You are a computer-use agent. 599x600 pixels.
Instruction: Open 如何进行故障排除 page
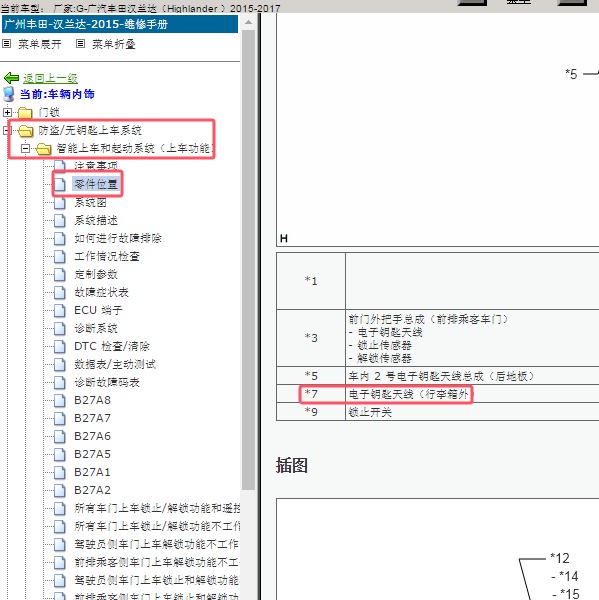(118, 238)
